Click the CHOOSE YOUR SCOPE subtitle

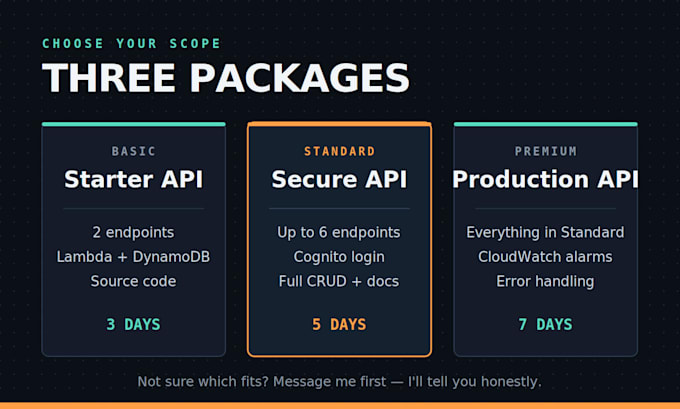point(131,43)
